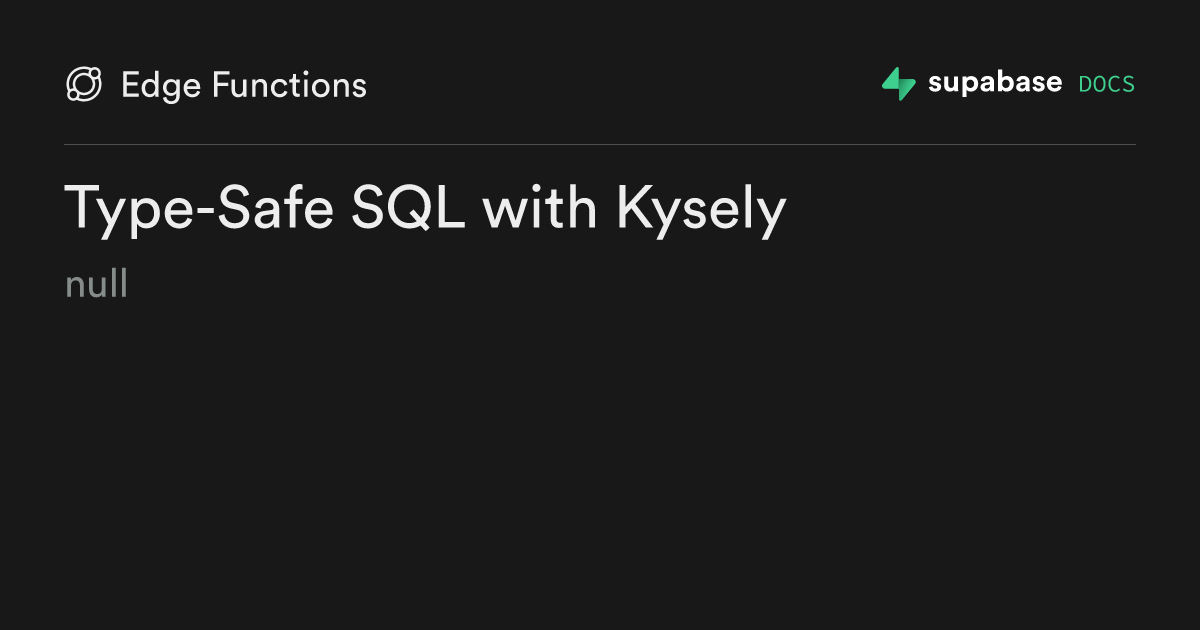Click the word Type-Safe in the heading

[x=199, y=211]
